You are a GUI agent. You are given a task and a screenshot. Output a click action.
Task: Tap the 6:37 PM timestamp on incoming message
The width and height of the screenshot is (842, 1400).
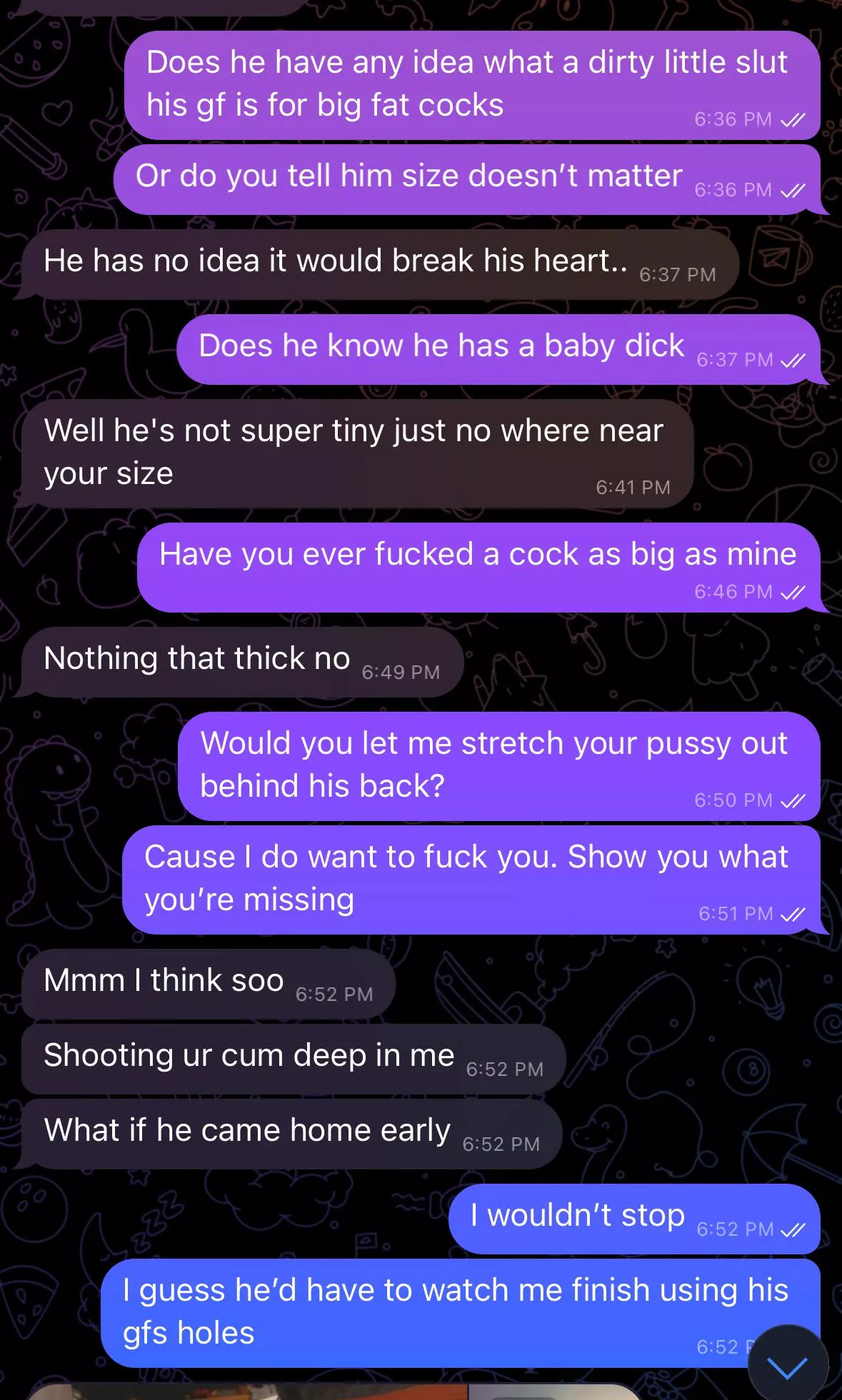point(677,275)
